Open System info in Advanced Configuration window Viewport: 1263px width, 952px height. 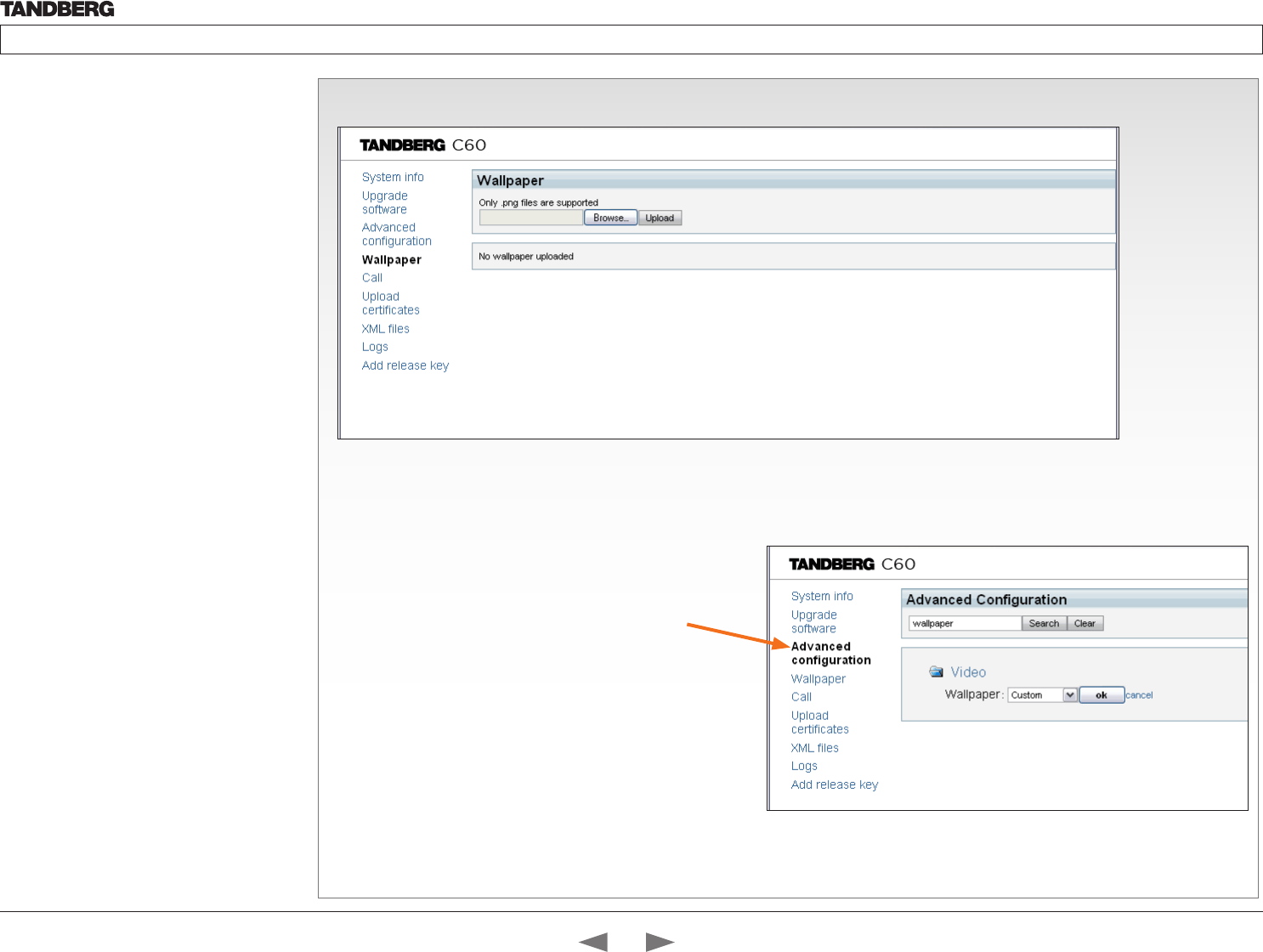[822, 596]
